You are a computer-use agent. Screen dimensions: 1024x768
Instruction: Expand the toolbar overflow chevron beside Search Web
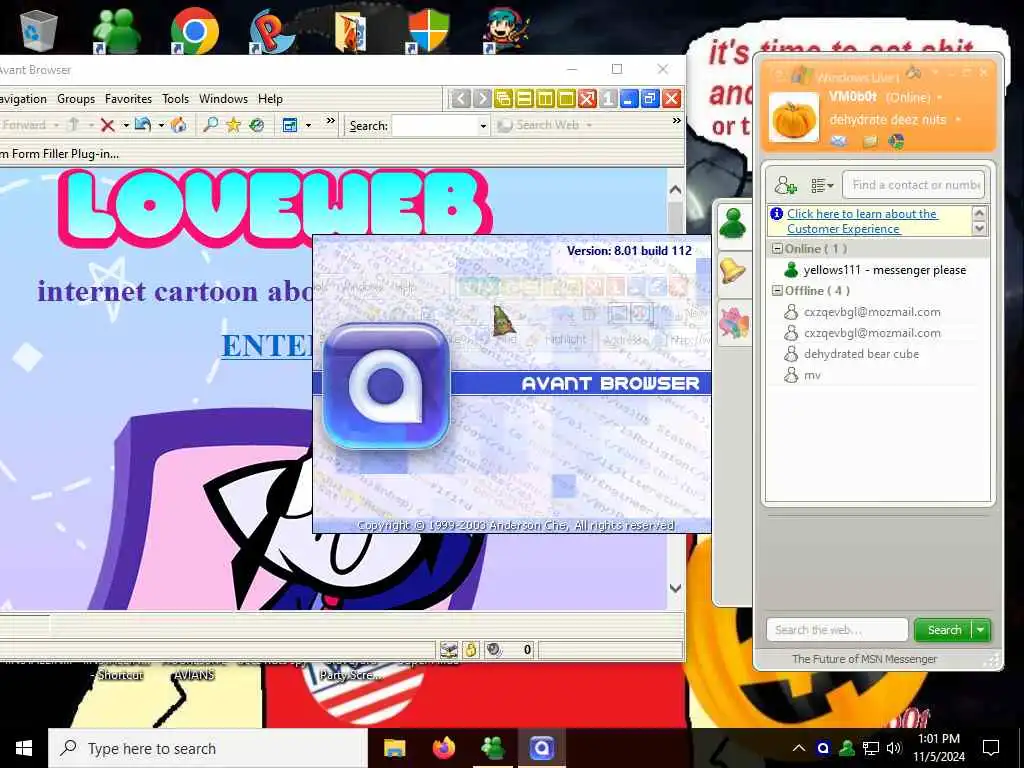click(676, 121)
